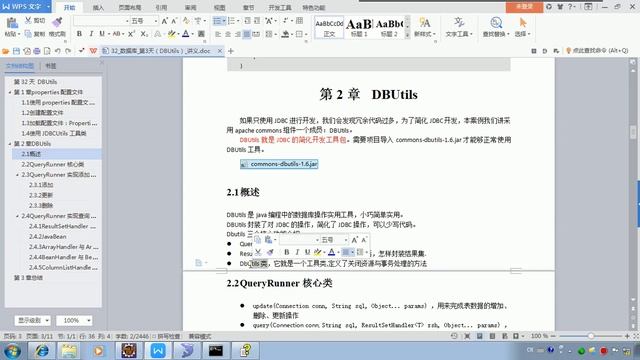Click the save icon in quick access bar

coord(16,51)
